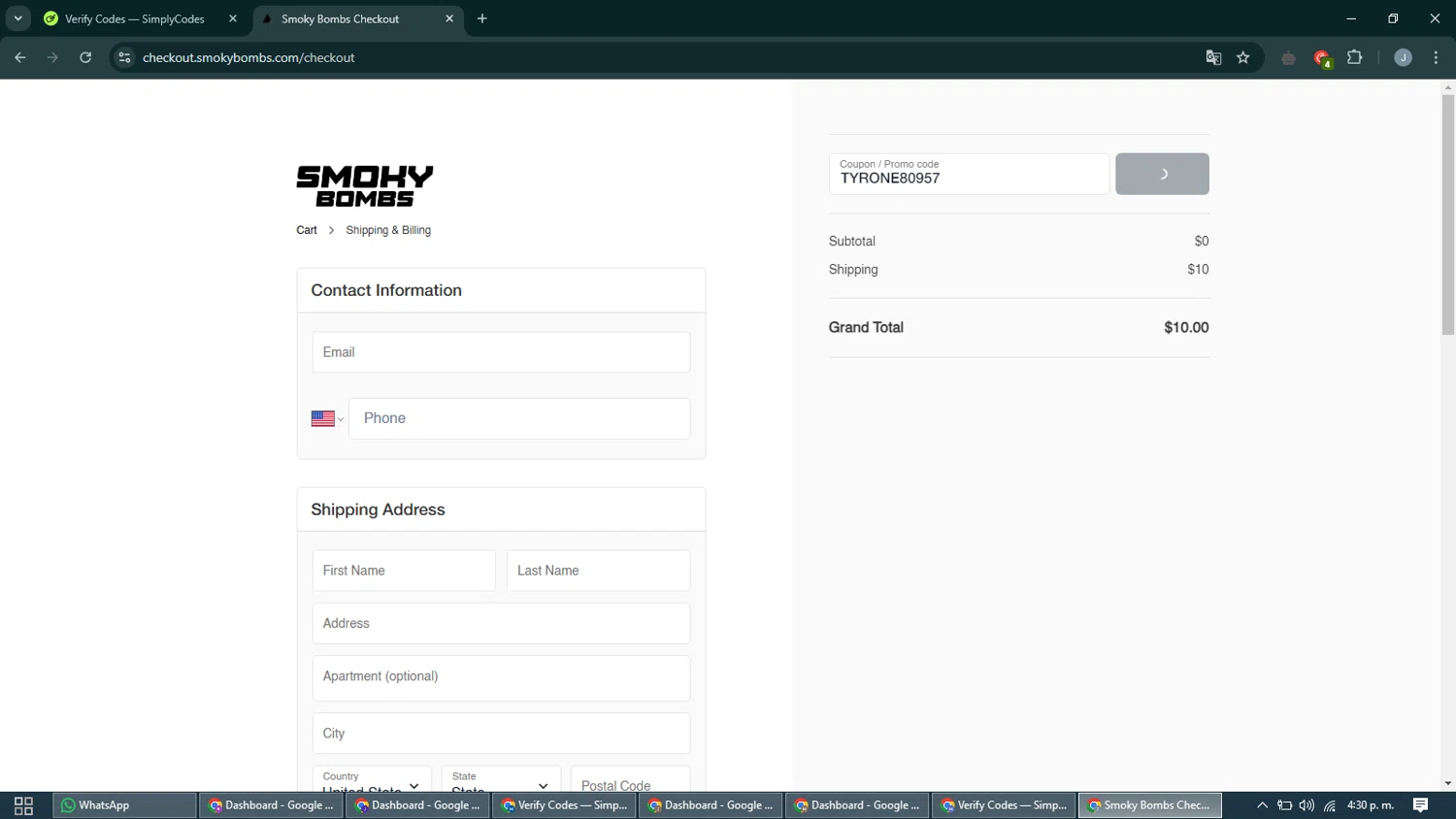Open Chrome three-dot menu
The height and width of the screenshot is (819, 1456).
1436,57
